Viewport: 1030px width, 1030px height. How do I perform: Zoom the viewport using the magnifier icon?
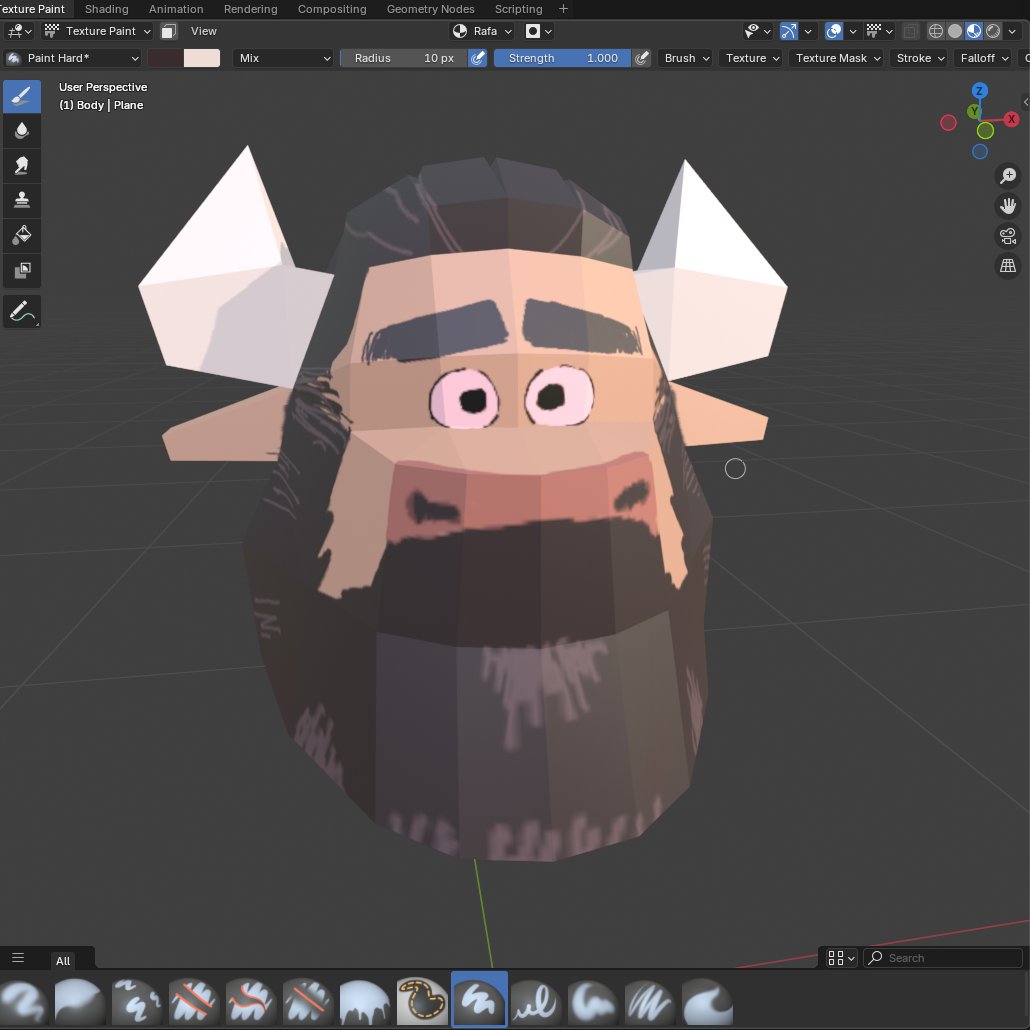click(1008, 175)
